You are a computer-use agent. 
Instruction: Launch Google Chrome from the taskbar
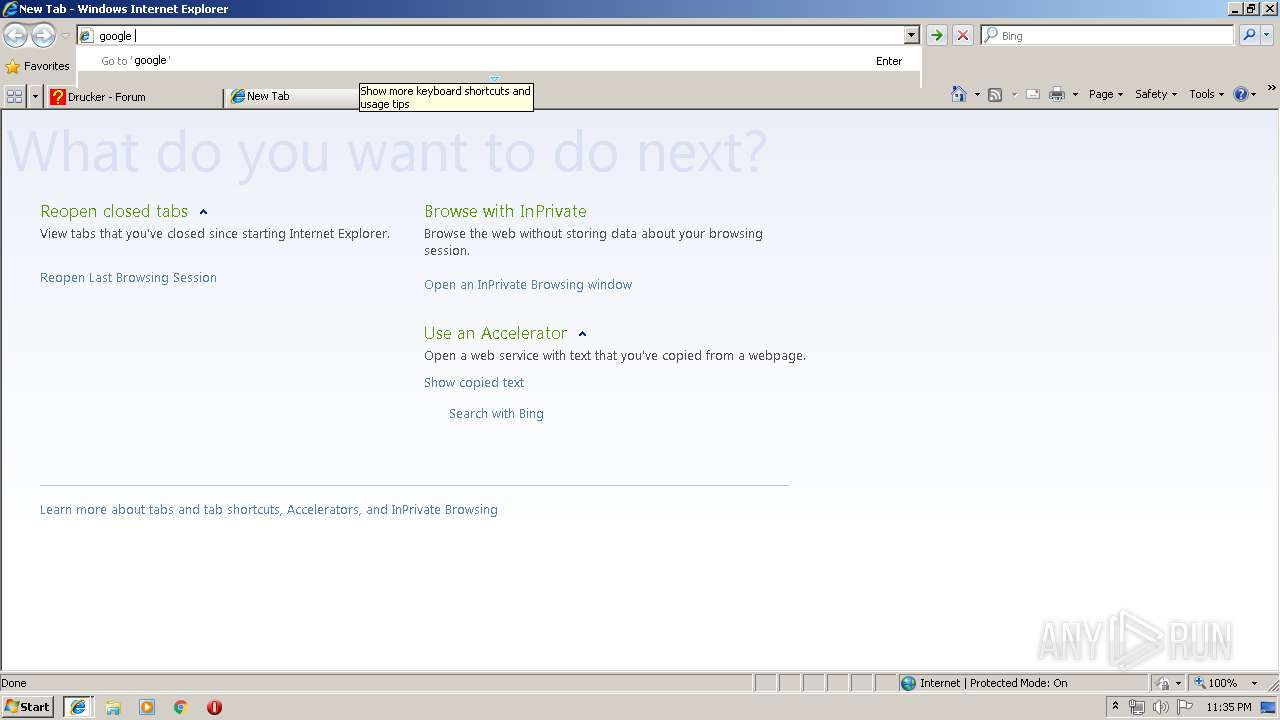click(181, 707)
